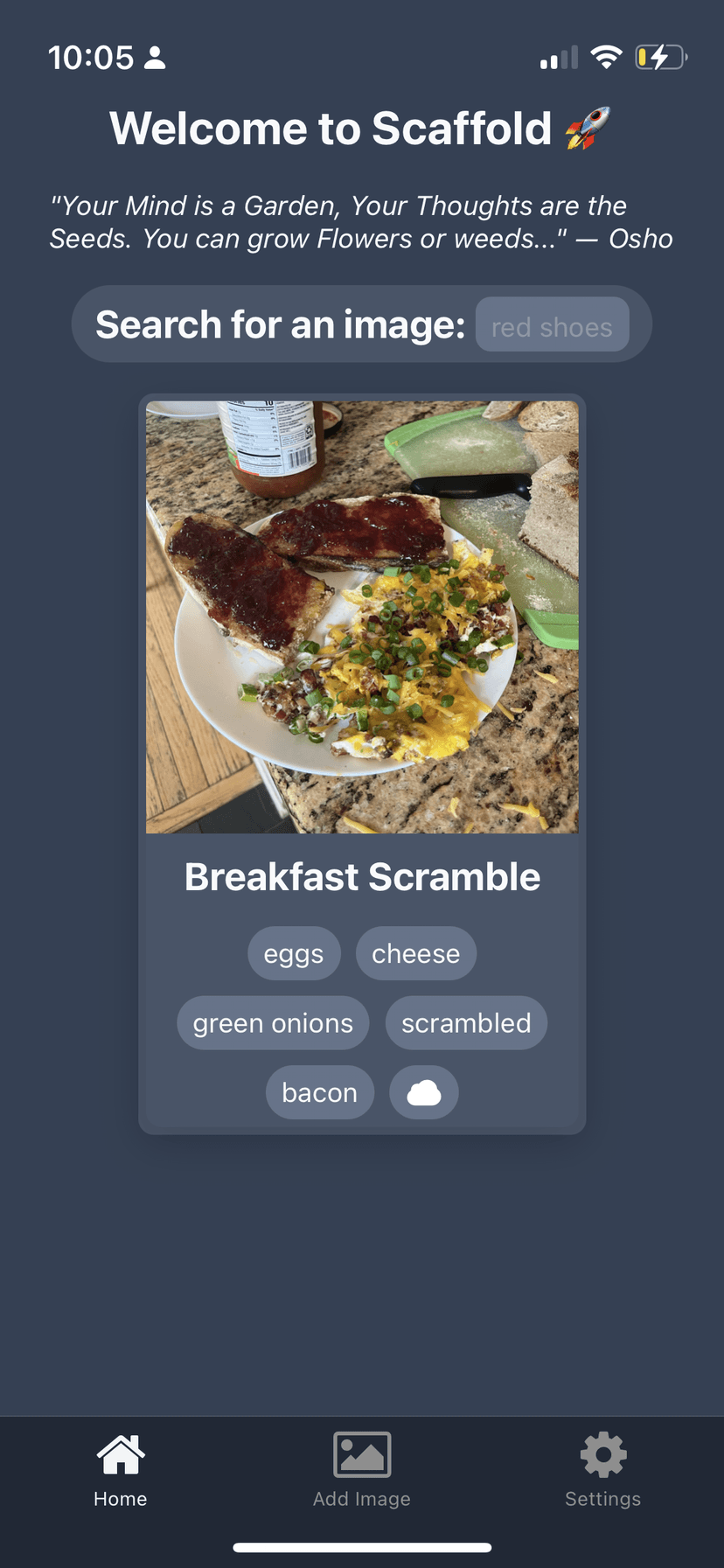Select the eggs tag
Viewport: 724px width, 1568px height.
[x=294, y=953]
